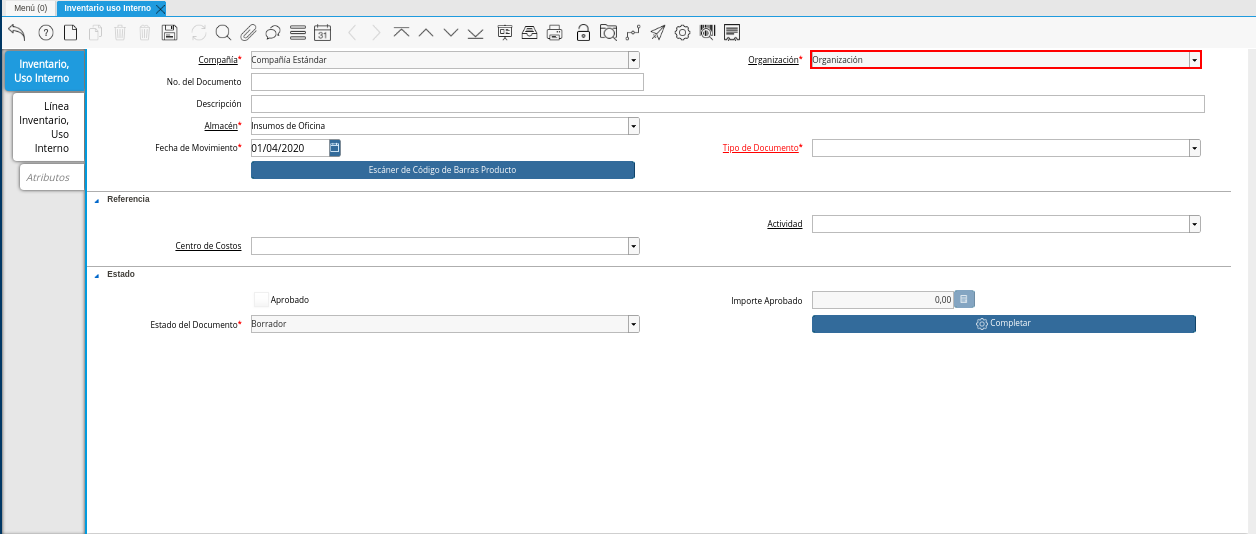Switch to the Menú (0) tab
Viewport: 1256px width, 534px height.
coord(30,8)
